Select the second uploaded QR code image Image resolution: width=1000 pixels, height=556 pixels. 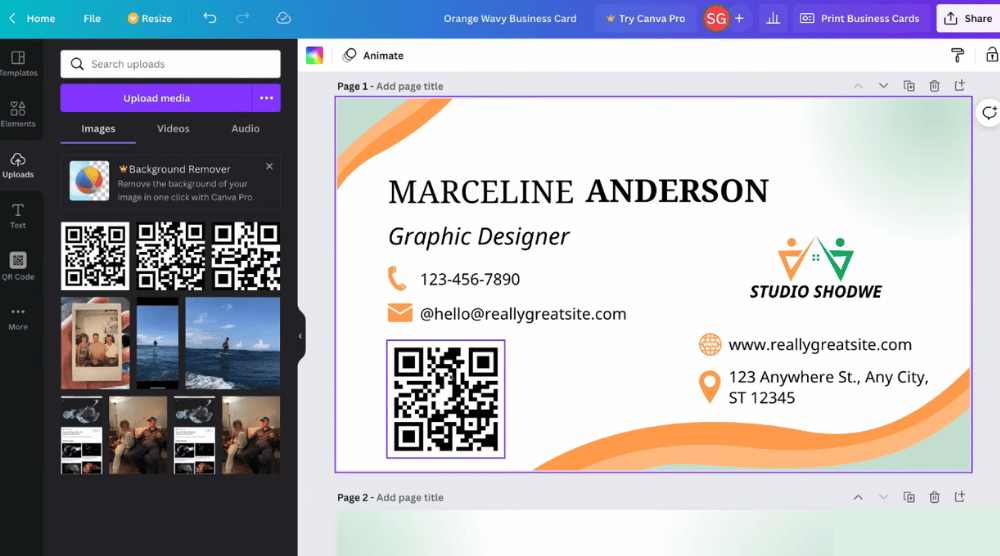tap(170, 256)
